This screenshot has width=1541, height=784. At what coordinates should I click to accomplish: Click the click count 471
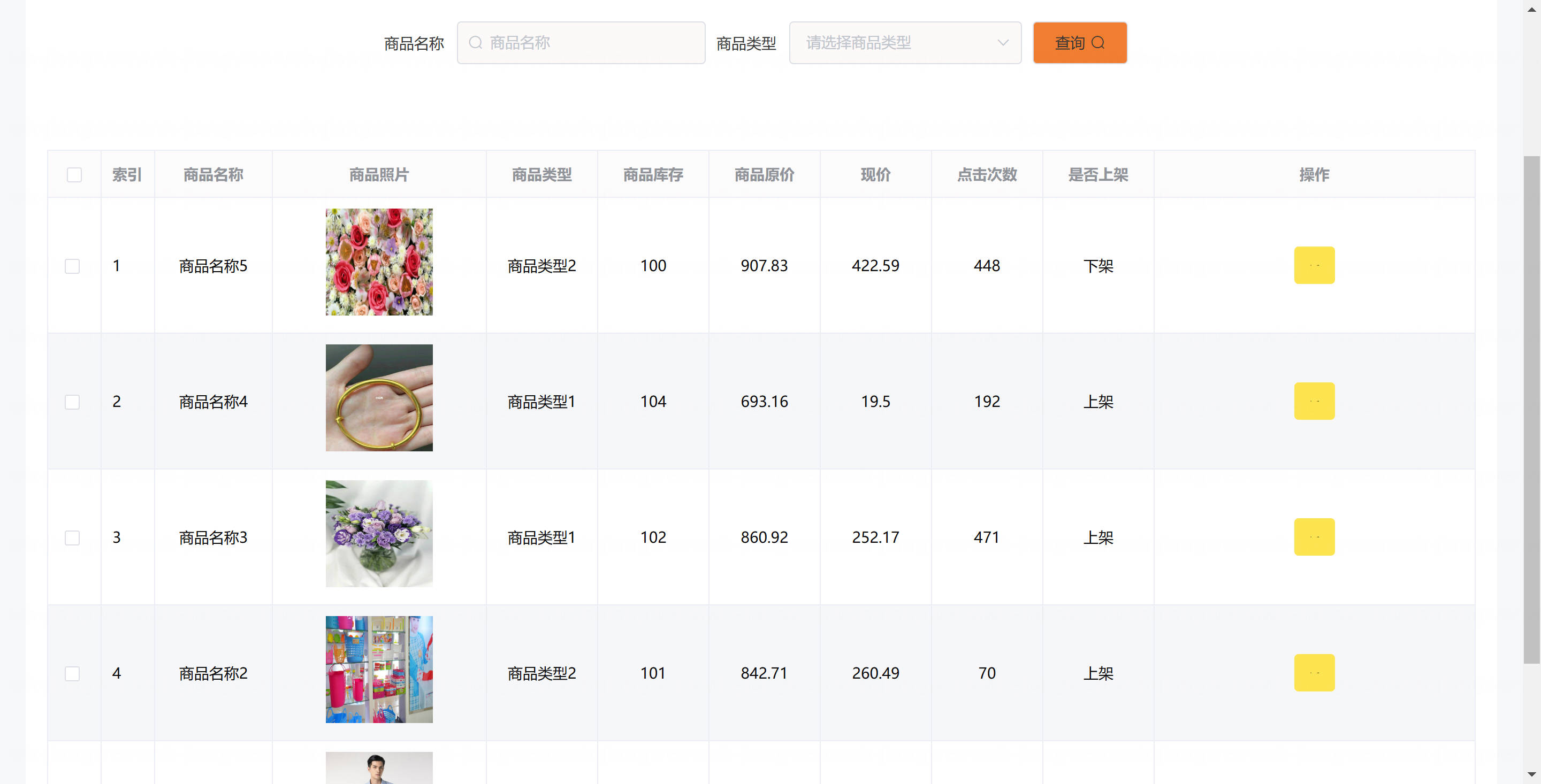(987, 537)
